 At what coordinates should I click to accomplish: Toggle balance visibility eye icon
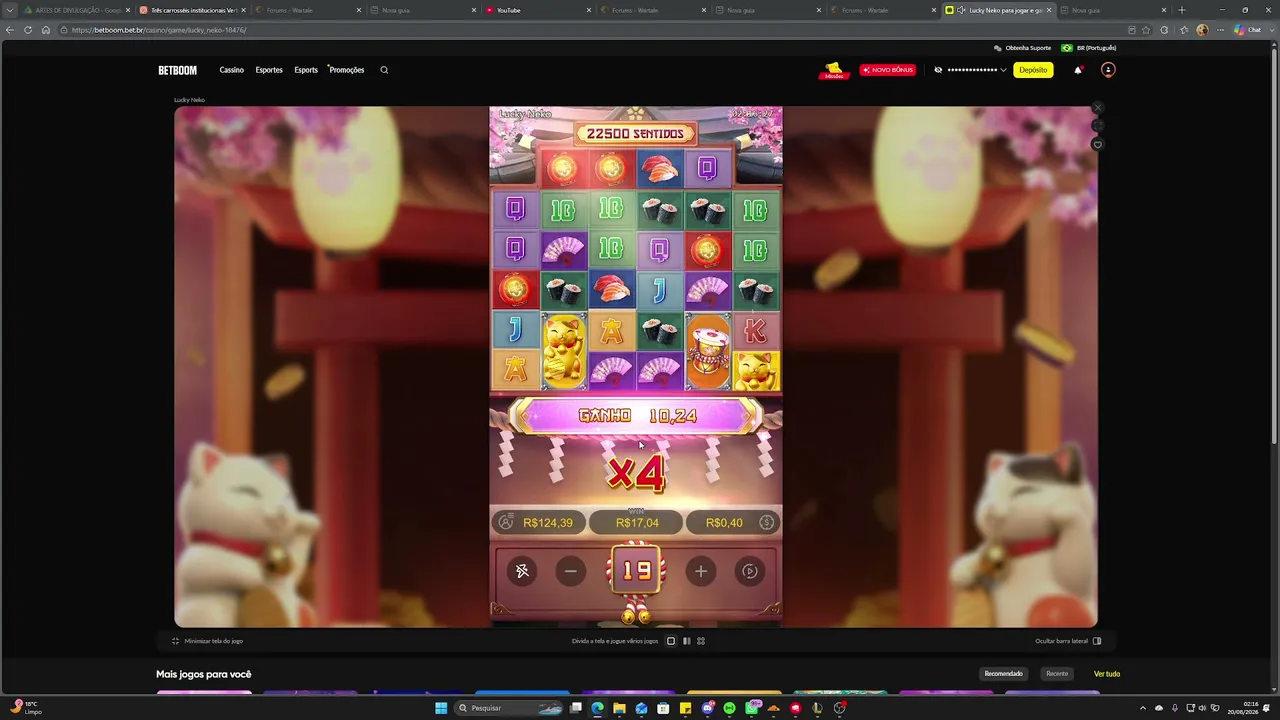click(x=938, y=70)
